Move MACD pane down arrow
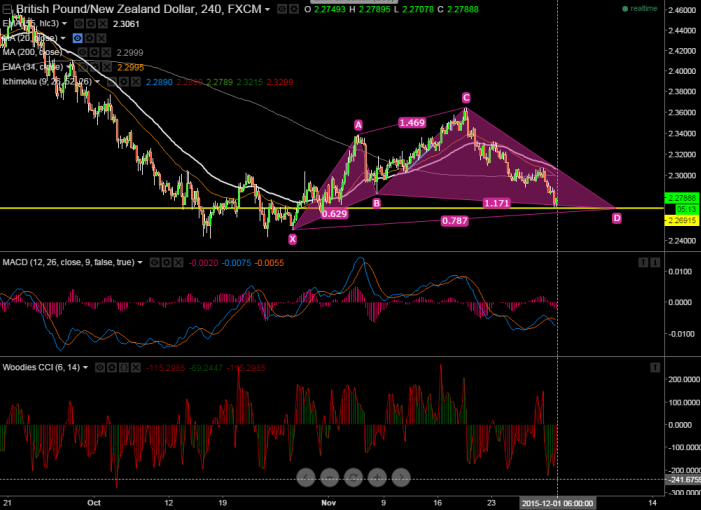 point(655,262)
